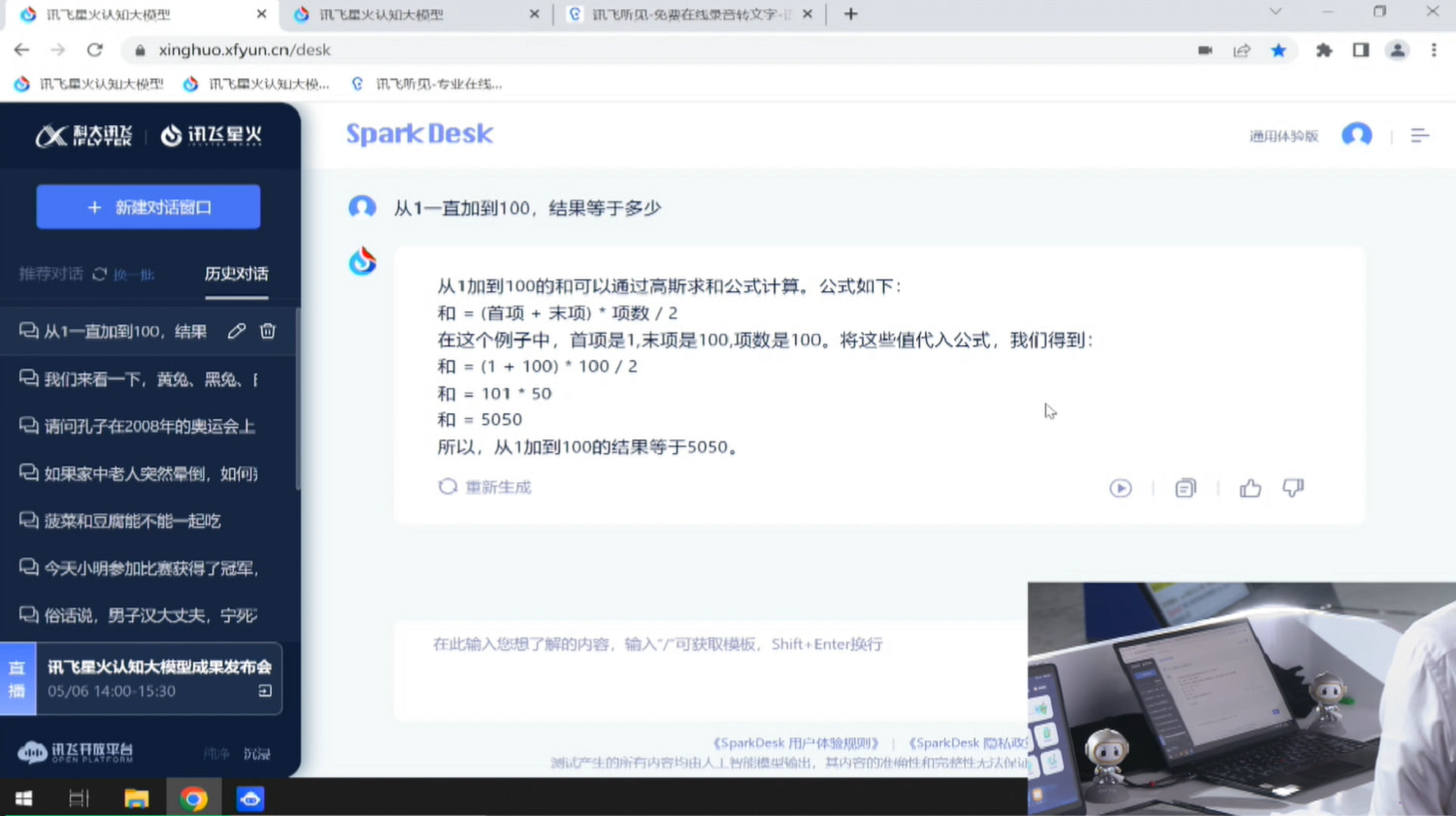Open the browser extensions puzzle icon
The height and width of the screenshot is (816, 1456).
1323,49
